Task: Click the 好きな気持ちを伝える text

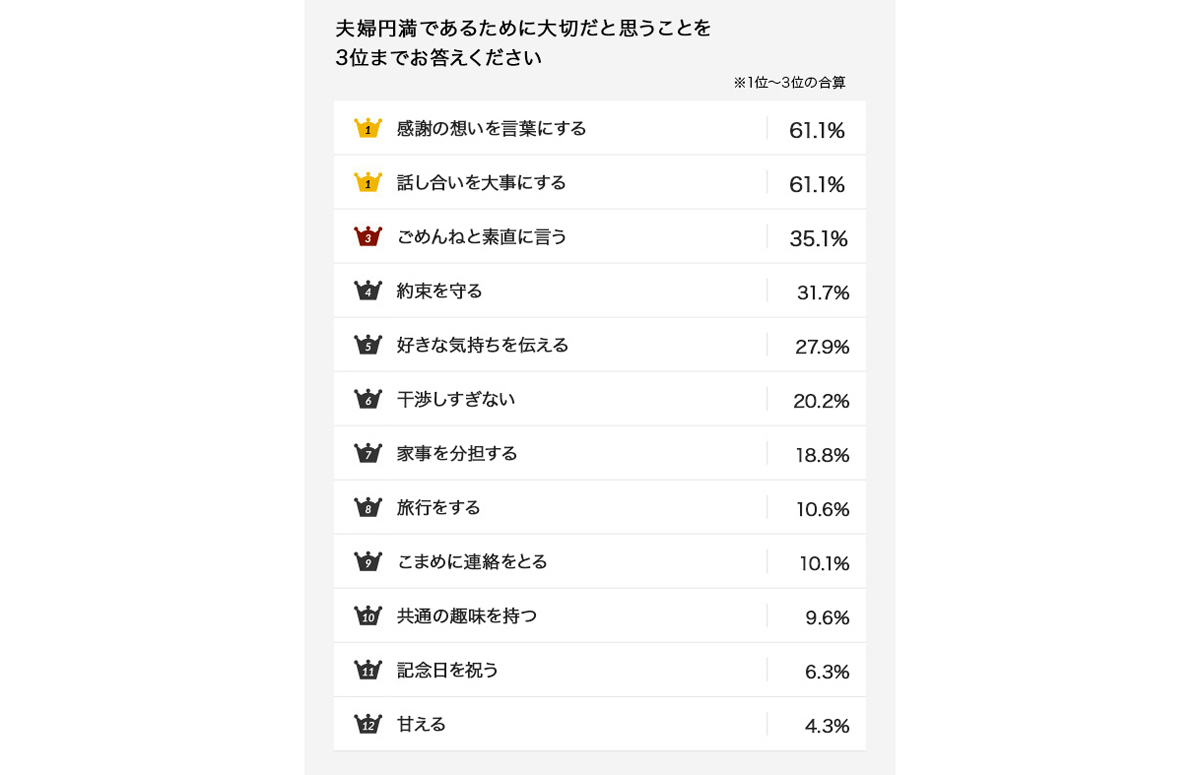Action: (482, 345)
